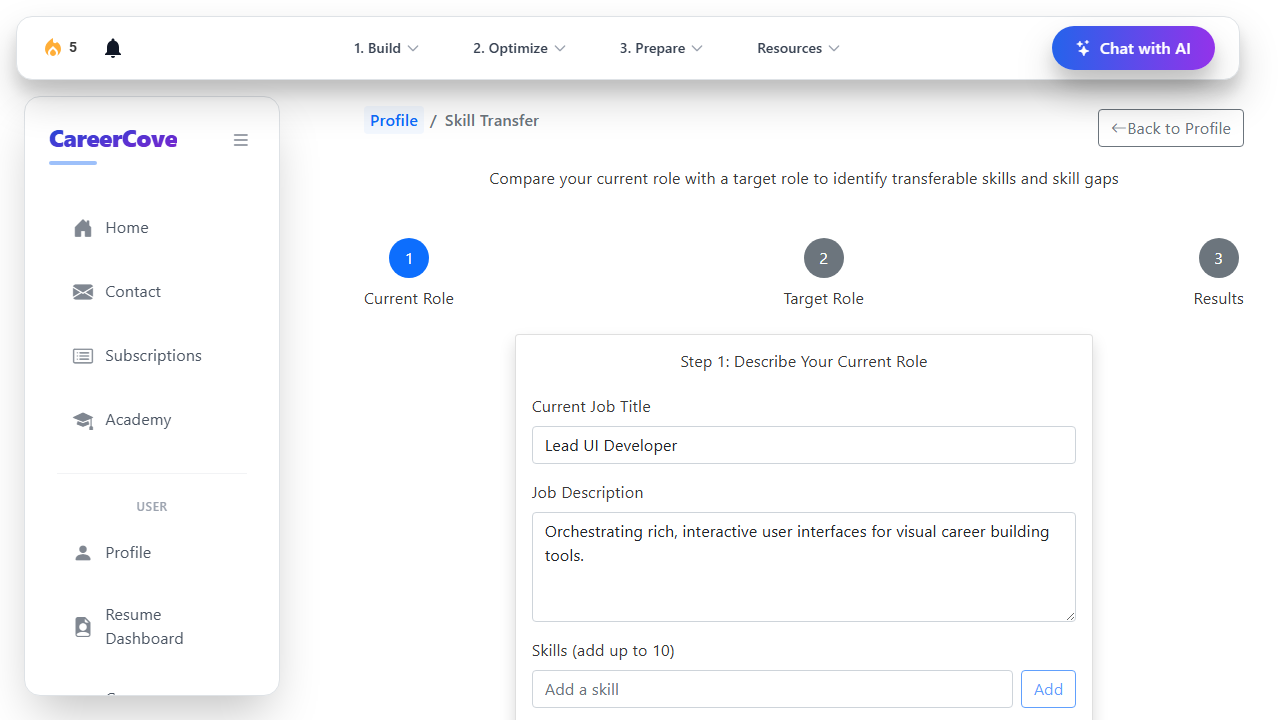Click Back to Profile button
1280x720 pixels.
[1171, 128]
